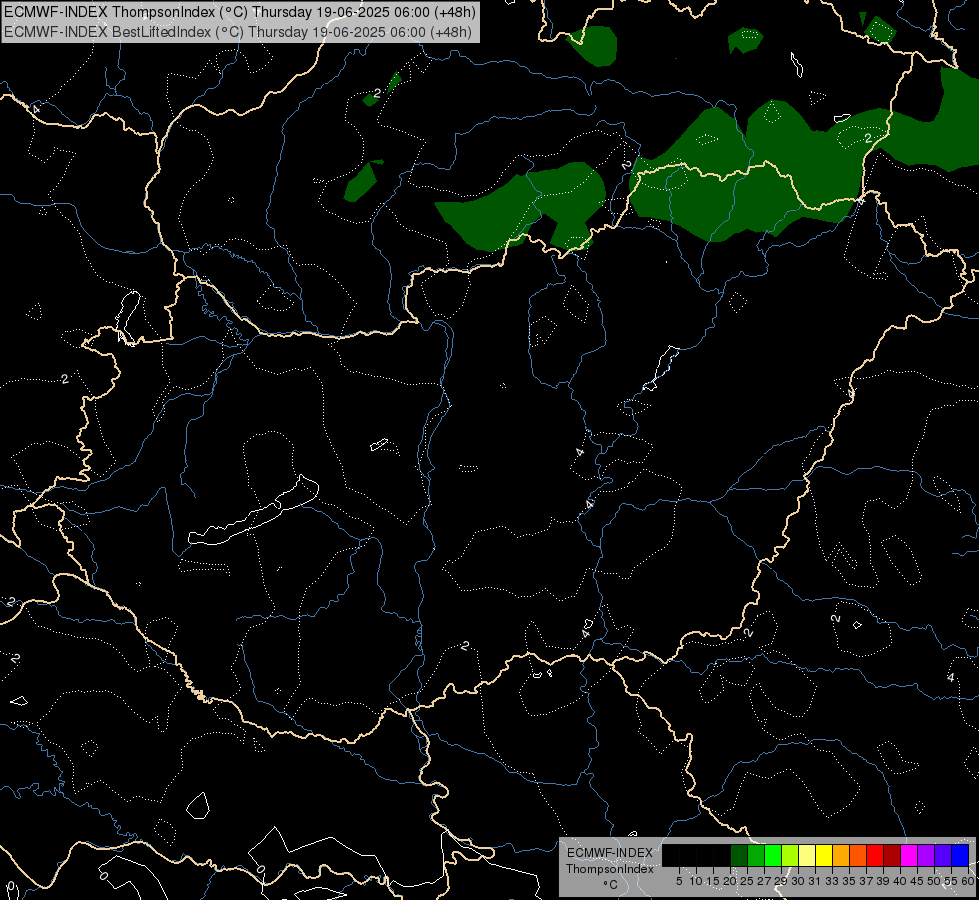Select the blue 55–60 legend swatch

(x=960, y=855)
